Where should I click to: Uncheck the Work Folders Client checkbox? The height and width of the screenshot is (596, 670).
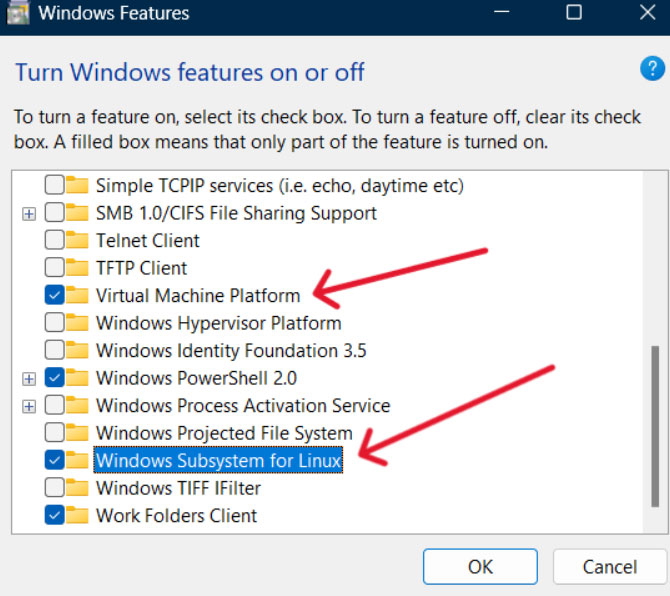point(54,515)
